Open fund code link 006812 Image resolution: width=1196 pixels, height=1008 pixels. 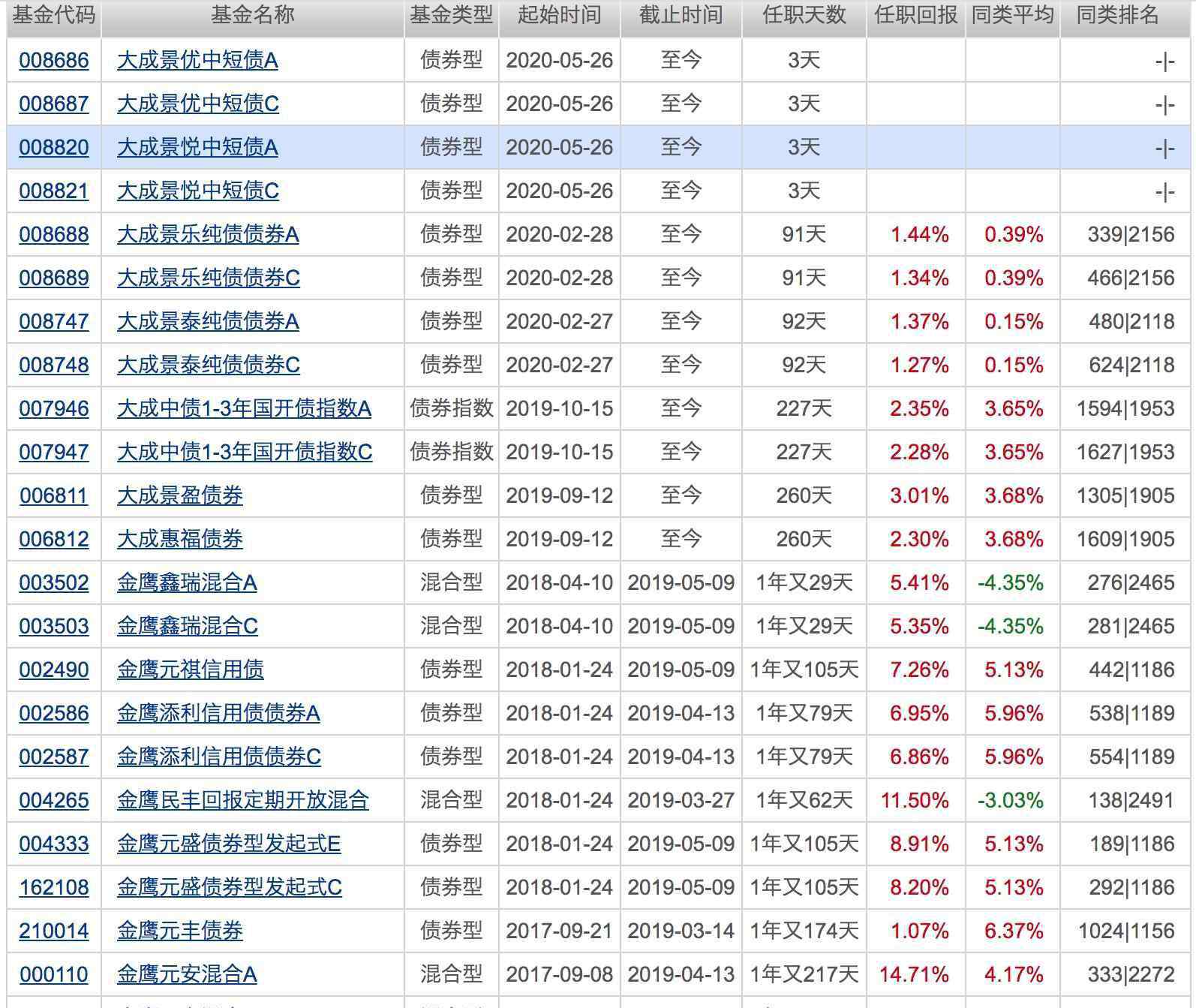[x=54, y=539]
